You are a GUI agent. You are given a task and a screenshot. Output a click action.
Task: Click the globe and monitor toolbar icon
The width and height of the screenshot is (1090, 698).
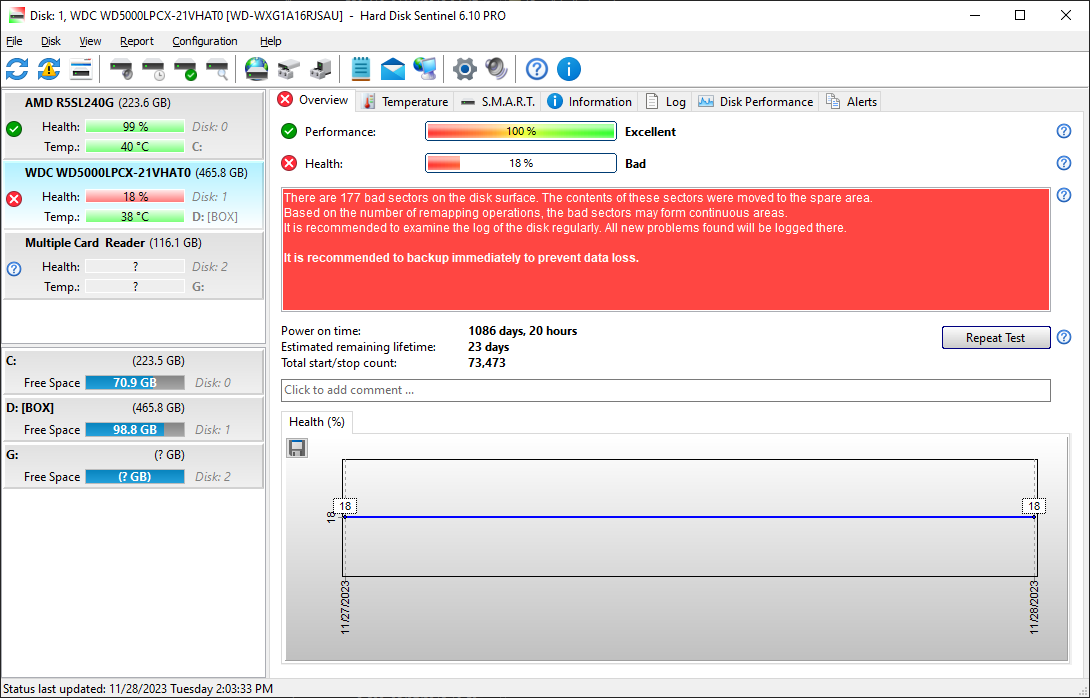[425, 69]
